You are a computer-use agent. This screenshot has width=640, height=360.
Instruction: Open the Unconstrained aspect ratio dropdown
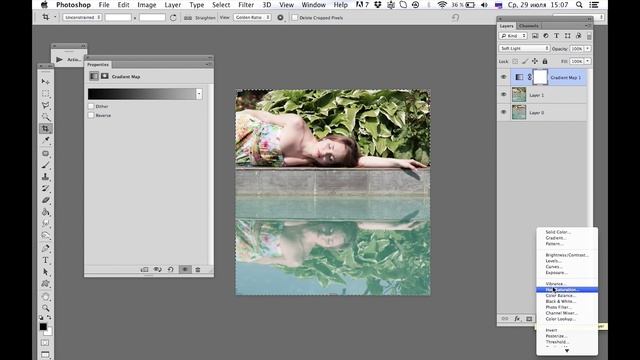click(x=82, y=18)
